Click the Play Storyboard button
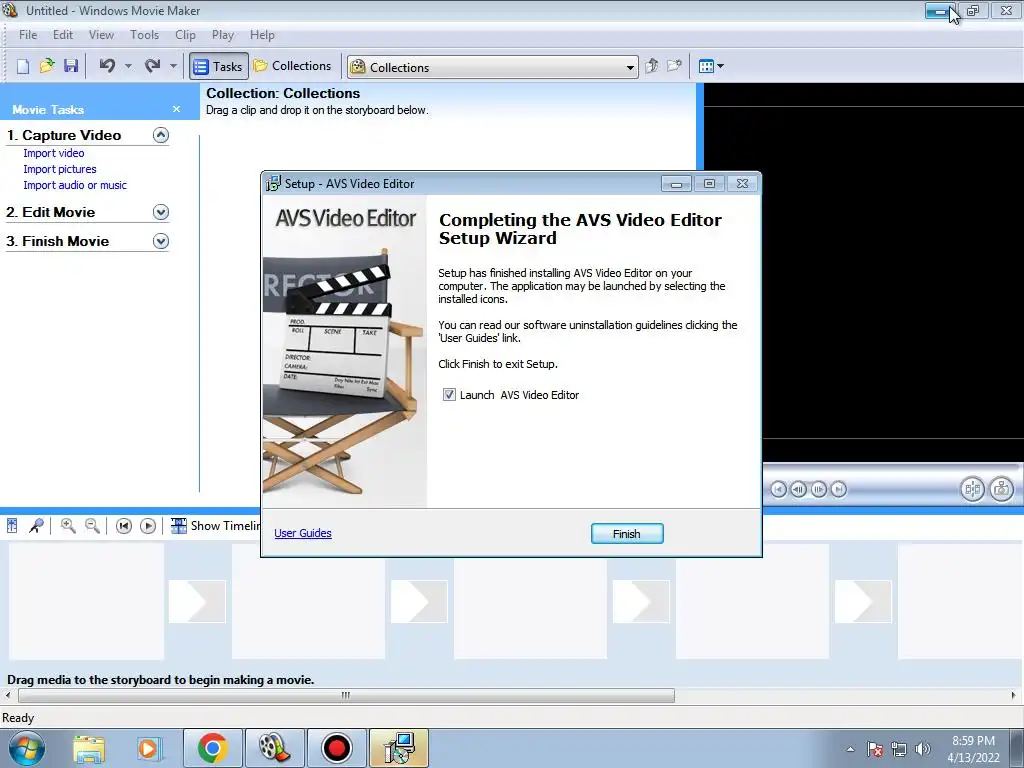 pyautogui.click(x=148, y=526)
